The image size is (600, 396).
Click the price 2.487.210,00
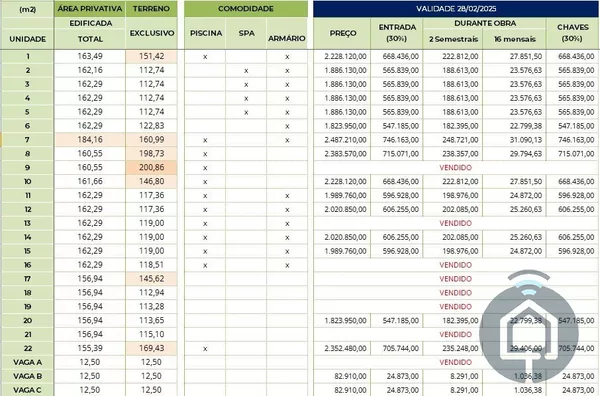345,140
